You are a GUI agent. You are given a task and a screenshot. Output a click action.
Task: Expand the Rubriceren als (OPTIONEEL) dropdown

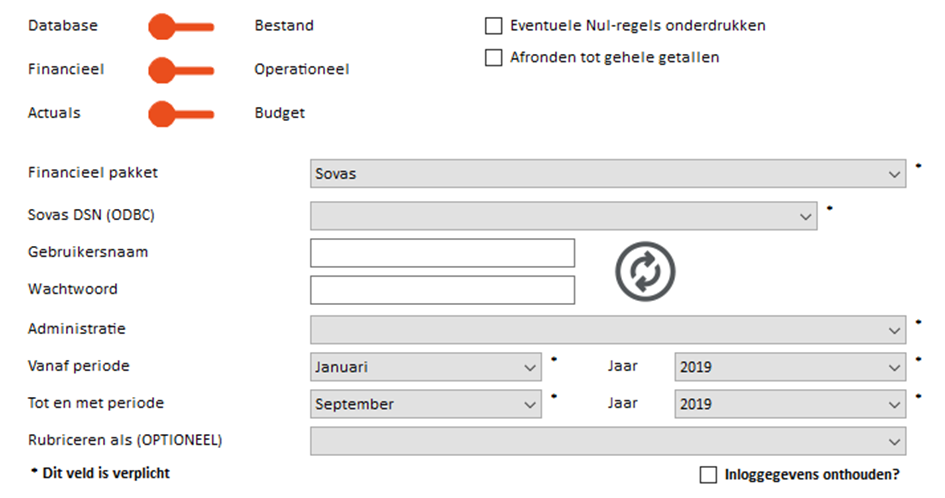pos(608,441)
